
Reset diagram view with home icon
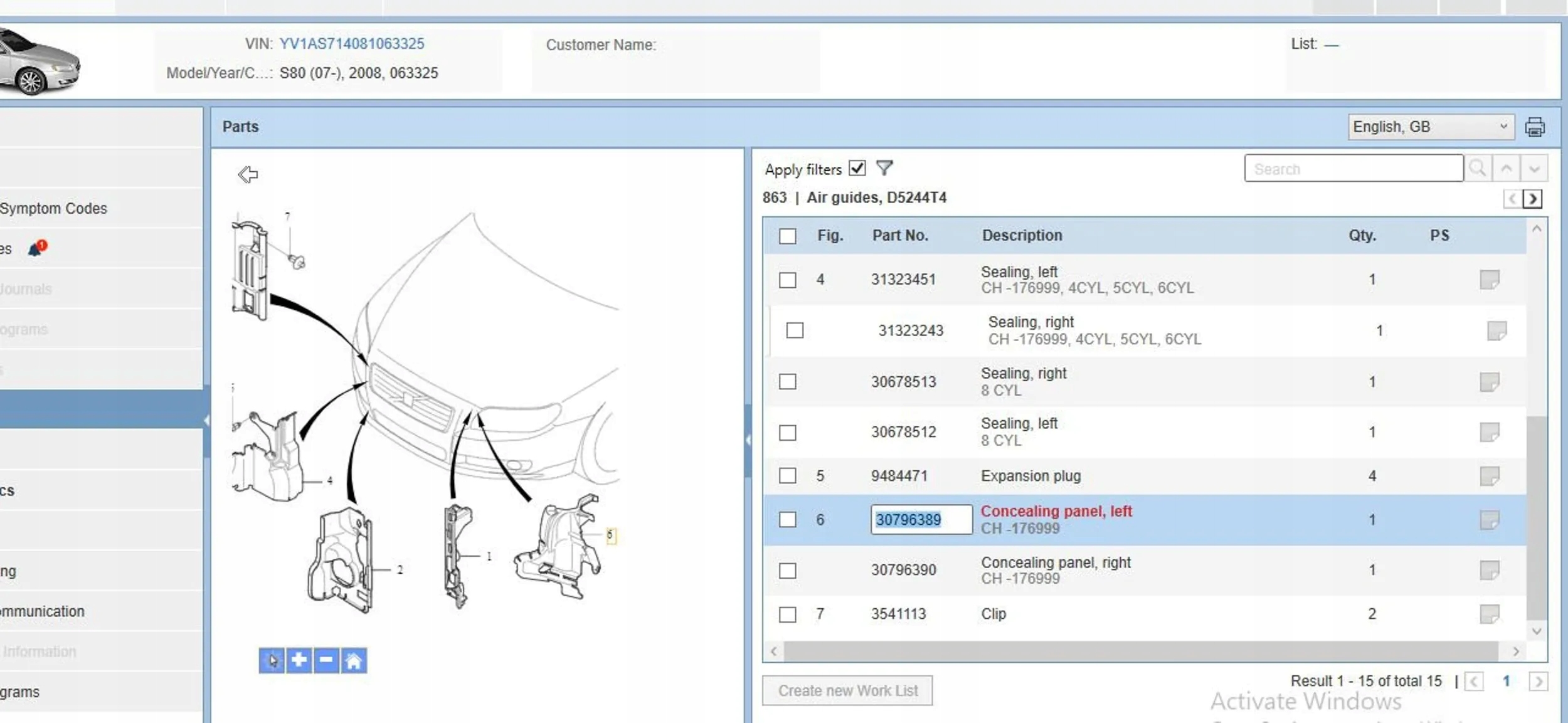[x=354, y=660]
